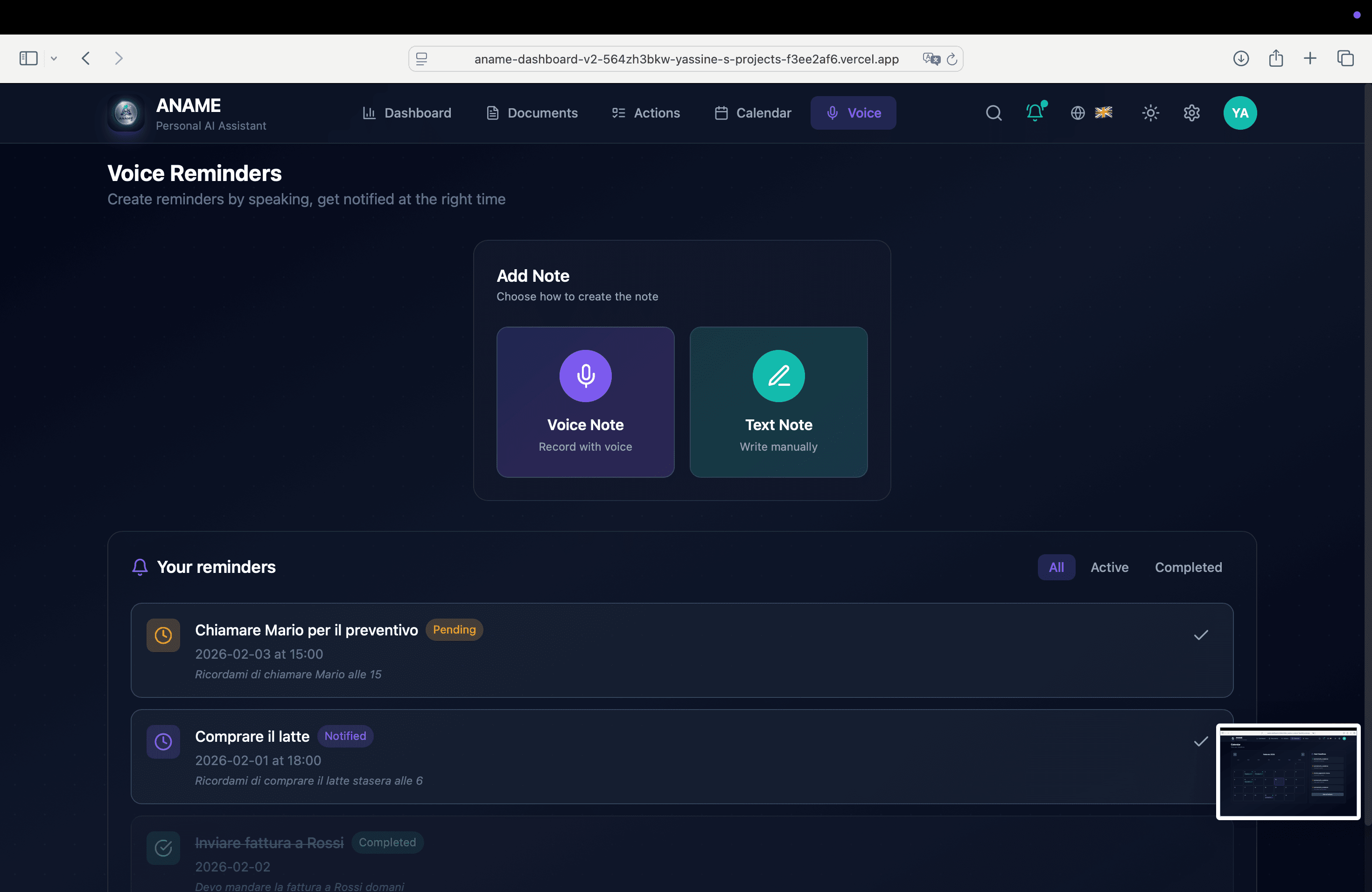Click YA user avatar

(x=1239, y=113)
